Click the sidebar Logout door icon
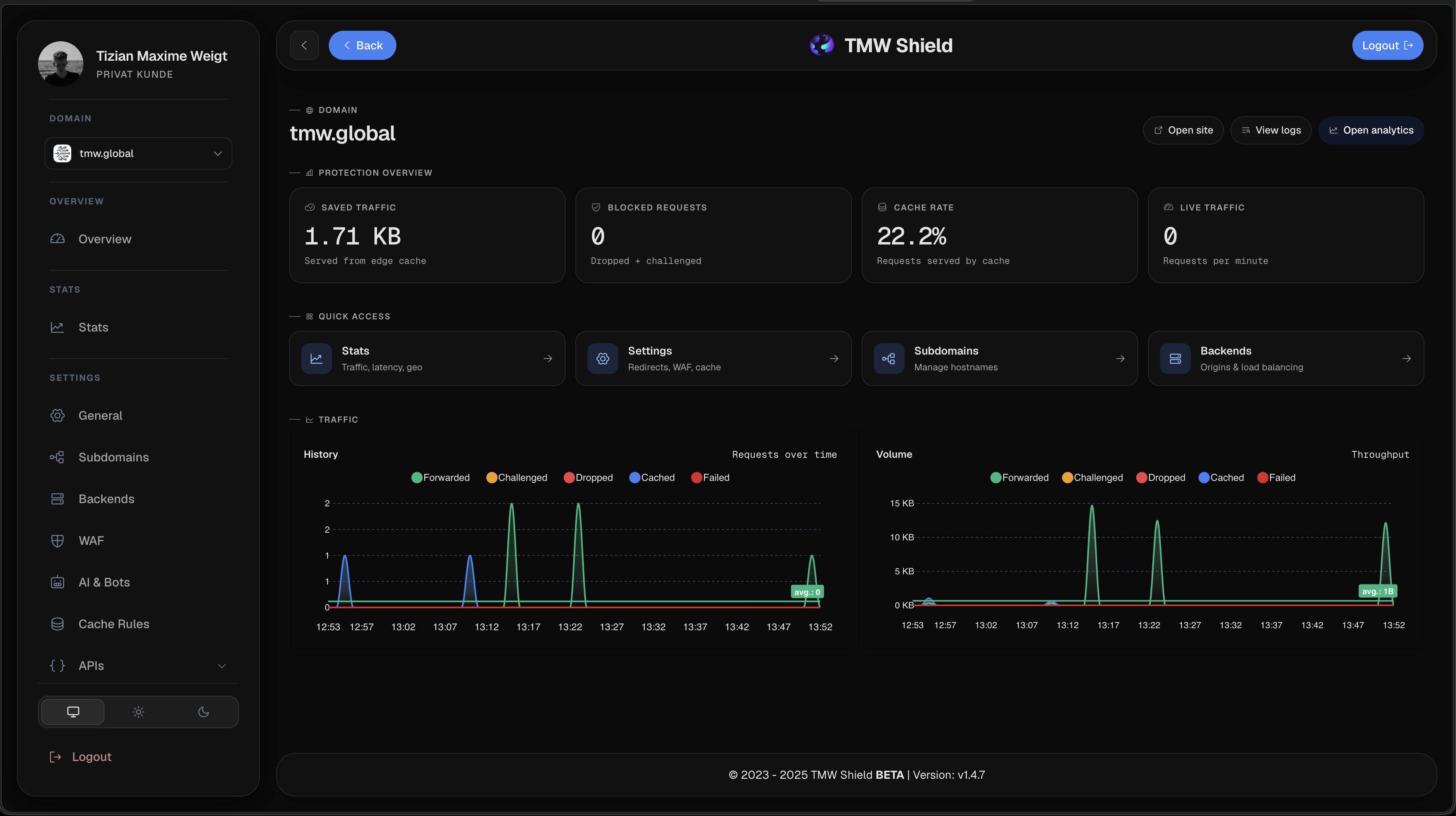1456x816 pixels. 55,756
